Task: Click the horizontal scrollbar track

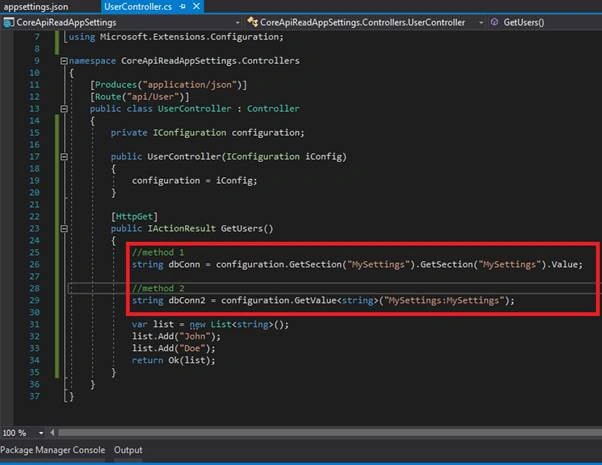Action: click(330, 433)
